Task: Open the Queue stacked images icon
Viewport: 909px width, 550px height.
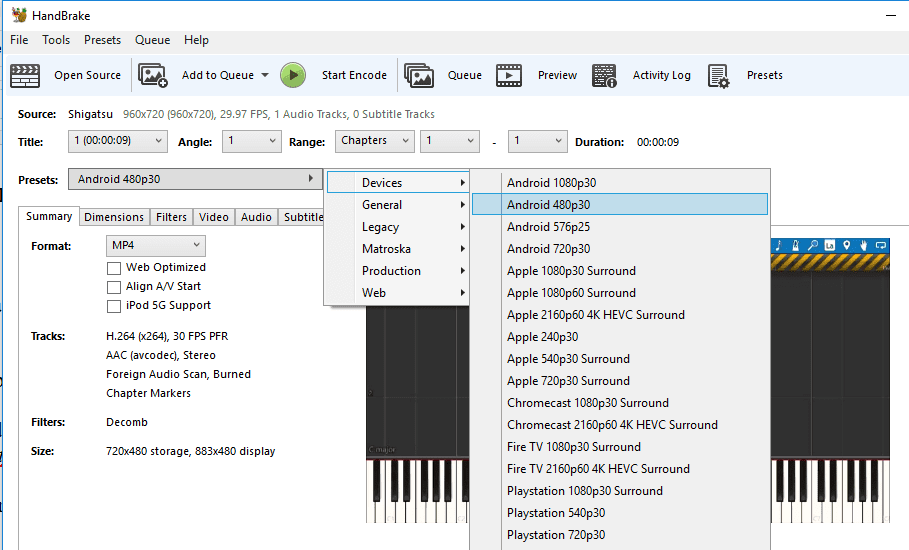Action: point(419,75)
